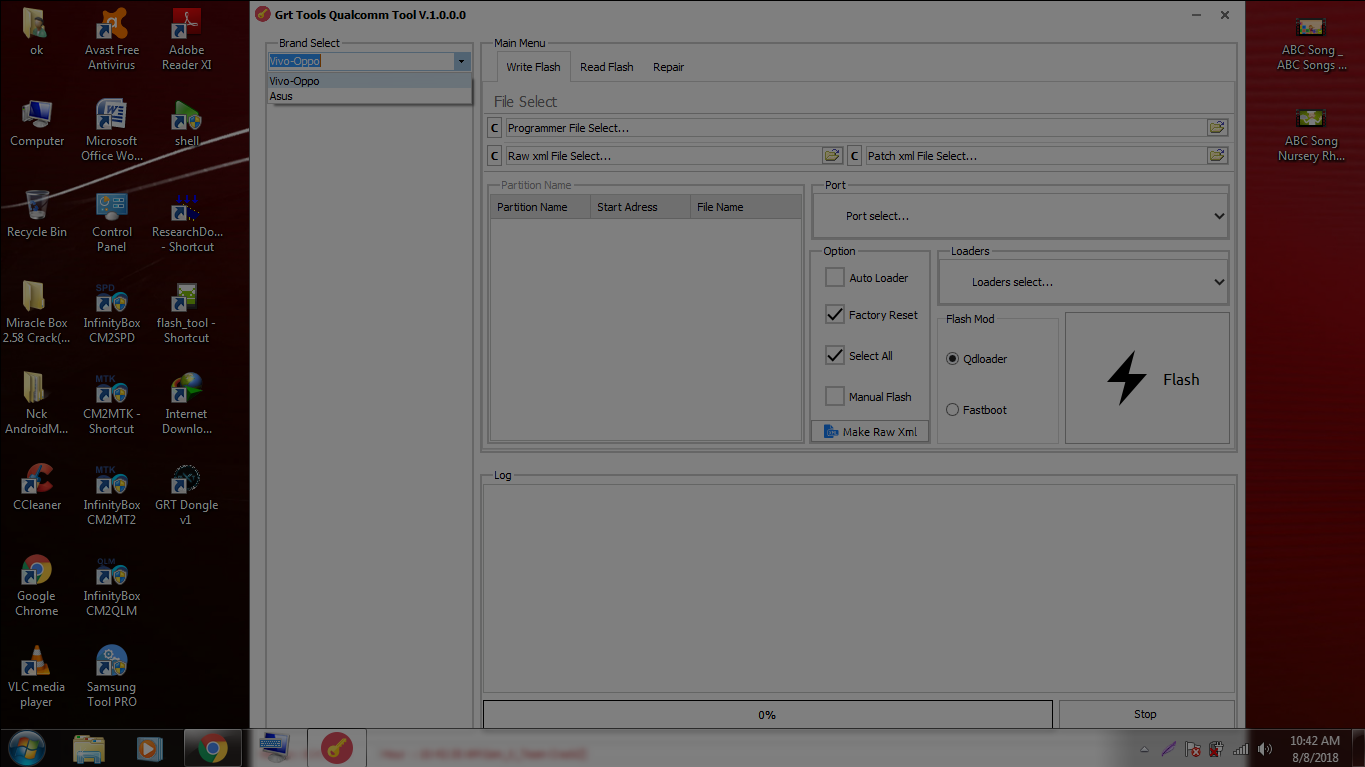
Task: Open the 'ok' folder on desktop
Action: pos(36,30)
